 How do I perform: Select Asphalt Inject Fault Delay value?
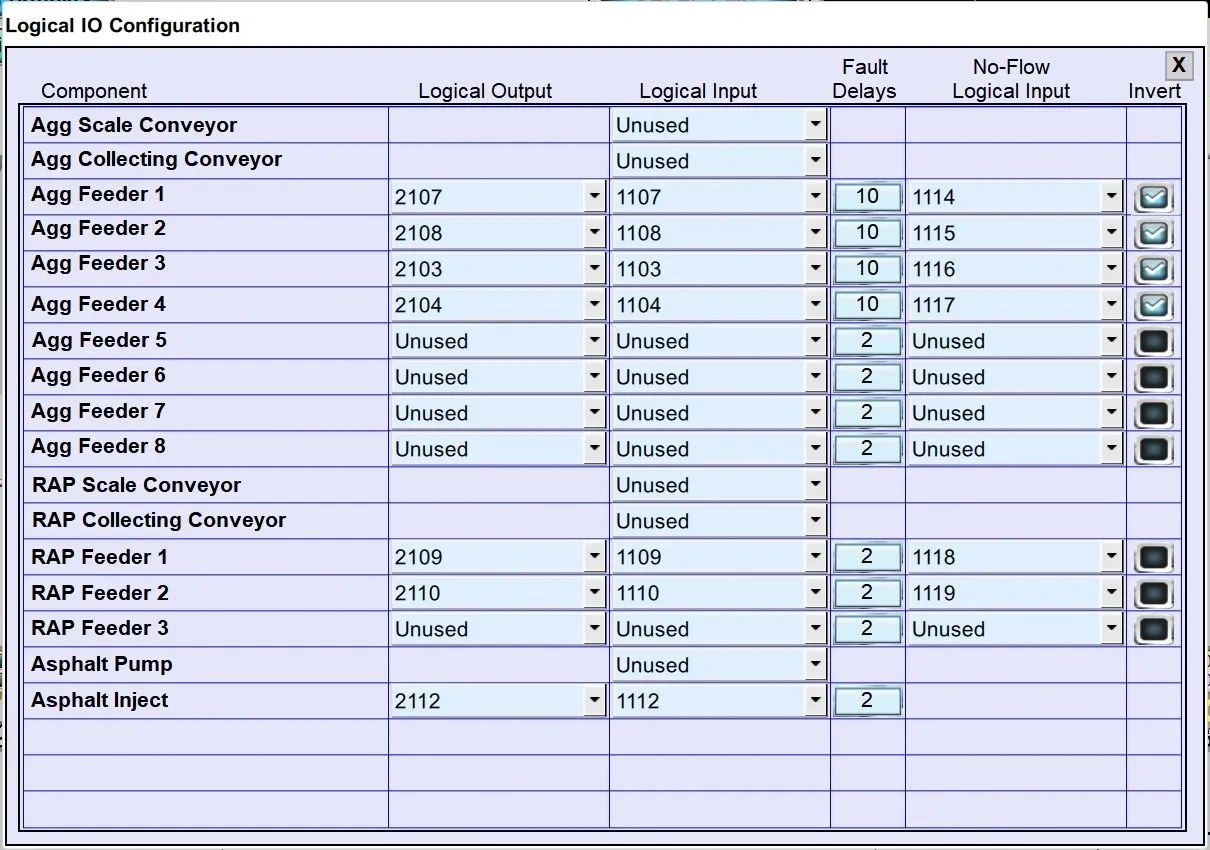coord(867,701)
